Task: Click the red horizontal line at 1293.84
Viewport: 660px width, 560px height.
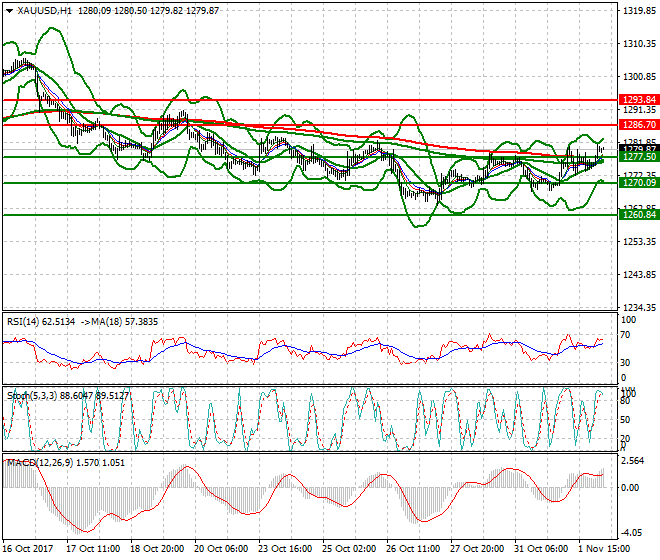Action: pos(300,100)
